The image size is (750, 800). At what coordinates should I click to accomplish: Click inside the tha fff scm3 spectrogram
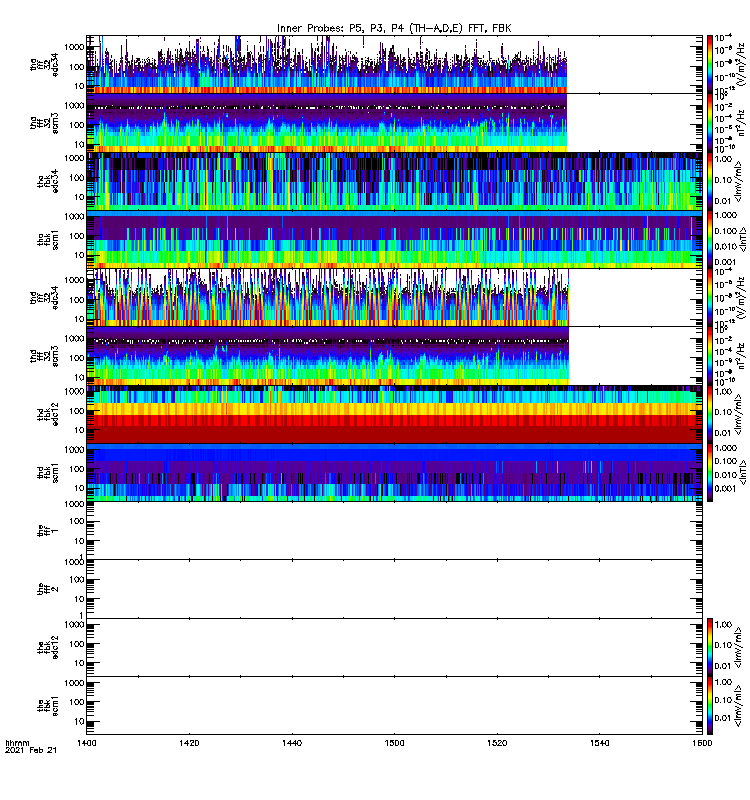point(327,123)
